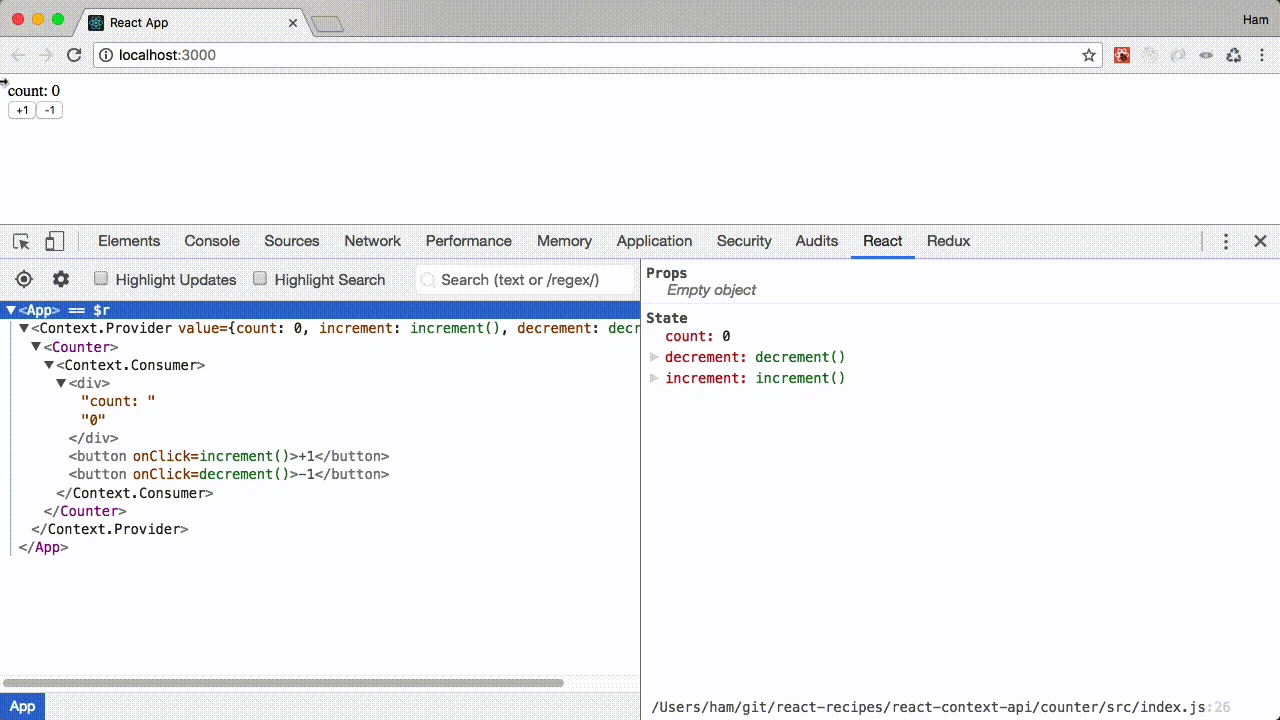Open the Sources tab
1280x720 pixels.
pyautogui.click(x=292, y=241)
